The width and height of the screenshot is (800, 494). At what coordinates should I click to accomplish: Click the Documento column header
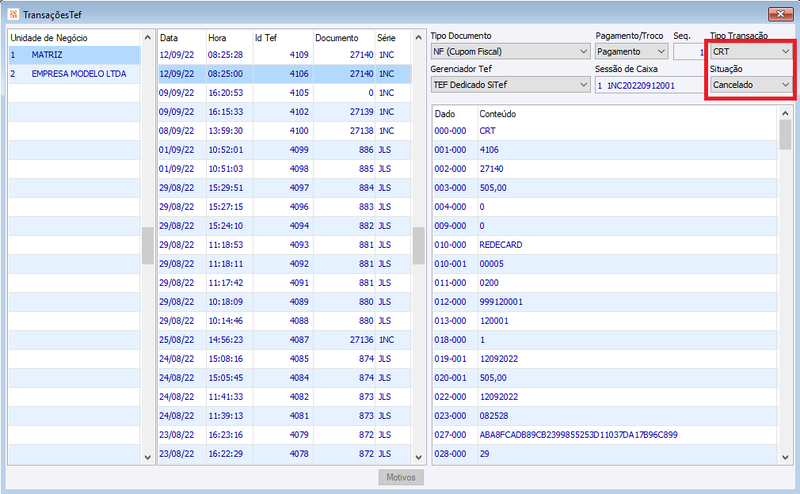tap(337, 38)
